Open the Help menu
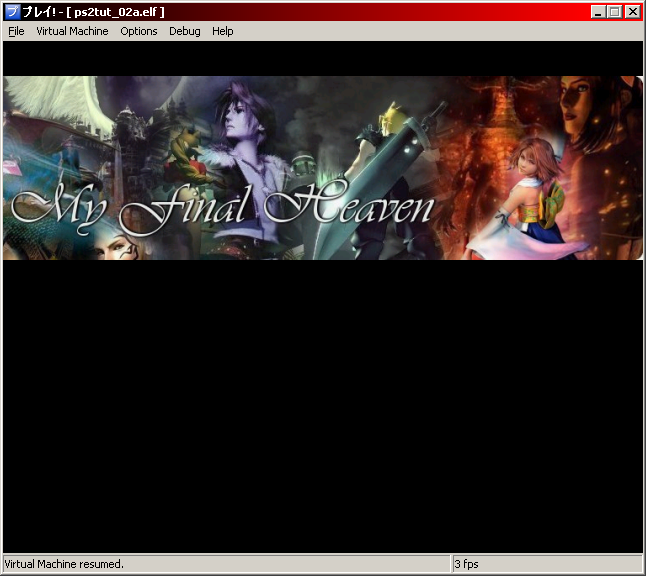Screen dimensions: 646x576 222,31
